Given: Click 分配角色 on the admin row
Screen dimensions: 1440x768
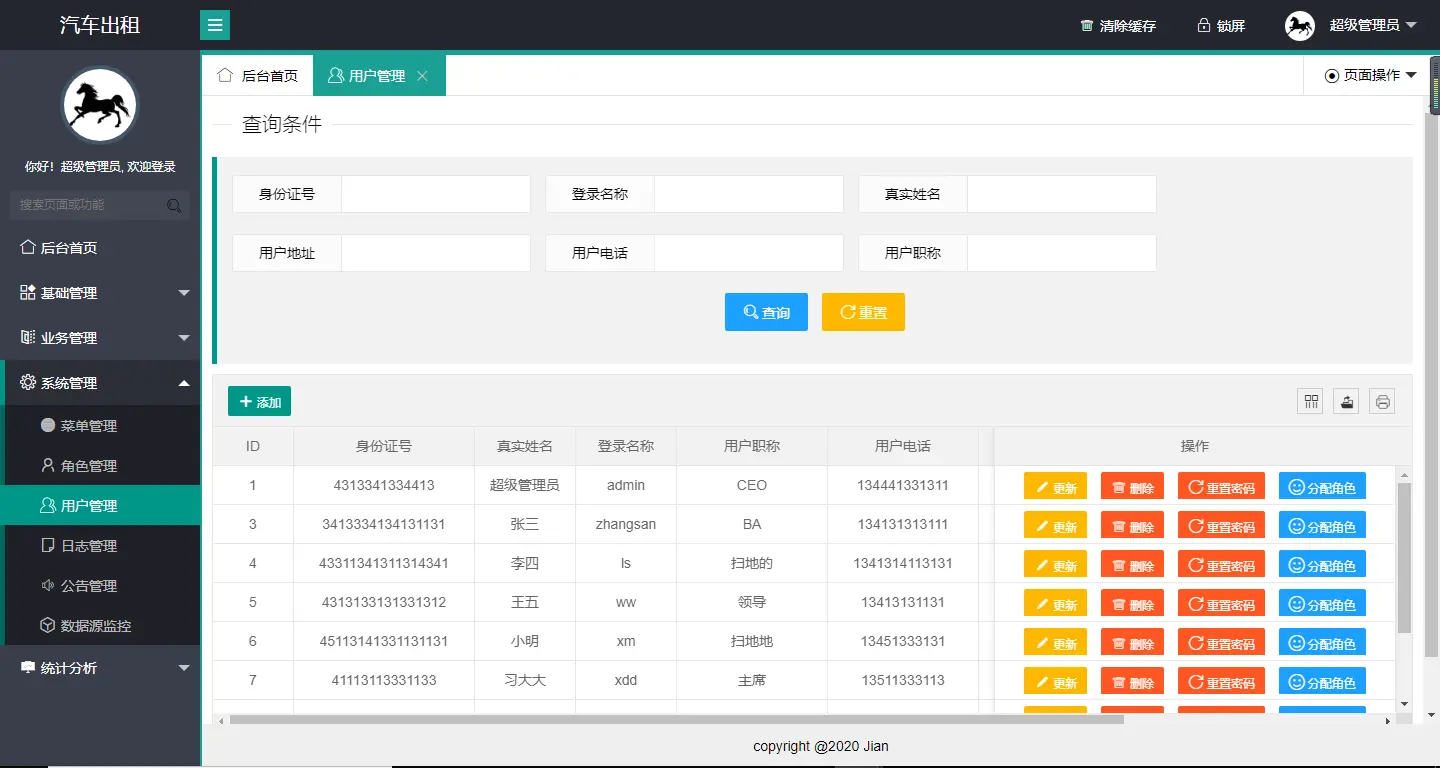Looking at the screenshot, I should (x=1322, y=486).
